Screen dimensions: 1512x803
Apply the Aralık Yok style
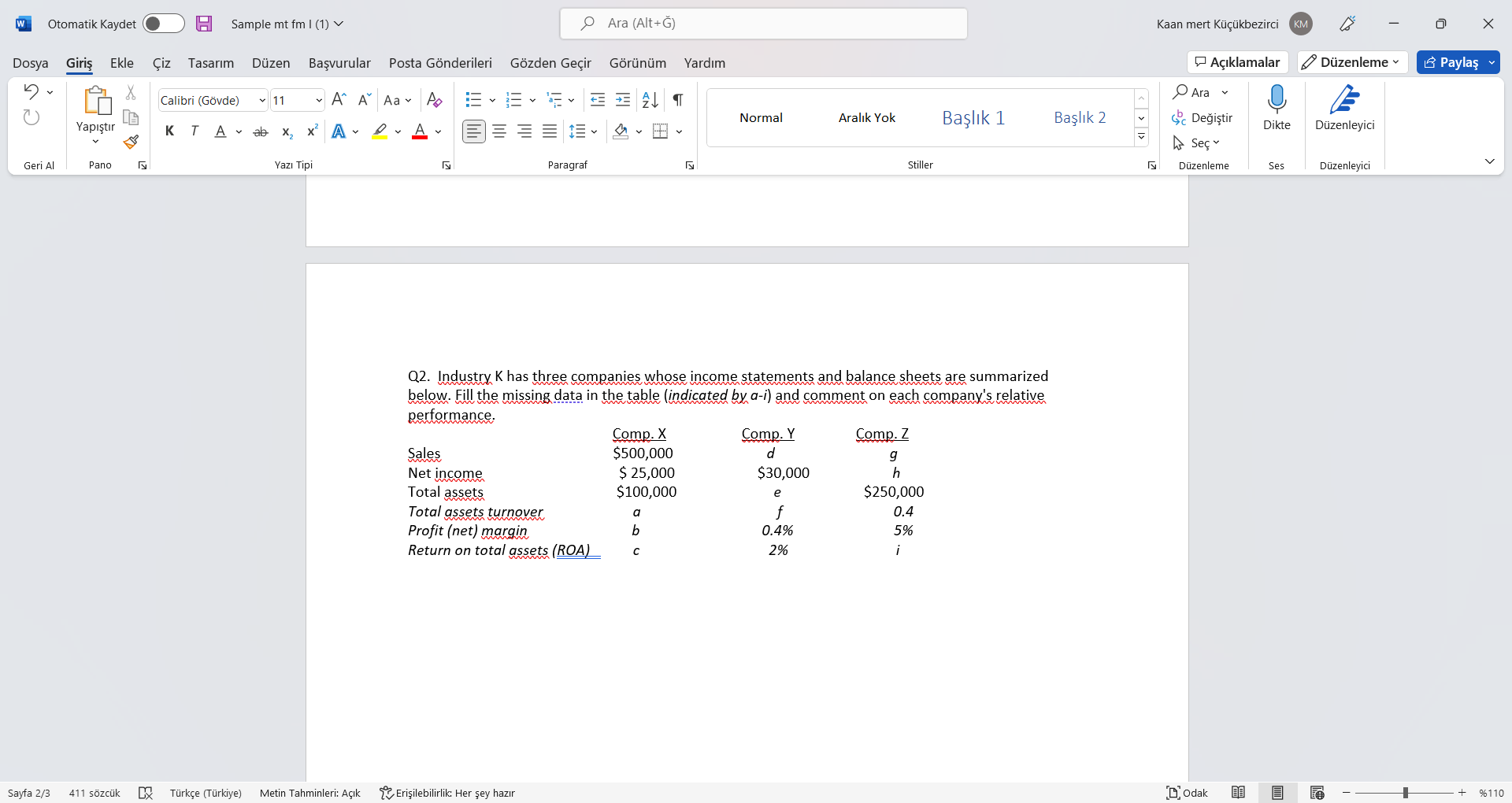tap(867, 117)
